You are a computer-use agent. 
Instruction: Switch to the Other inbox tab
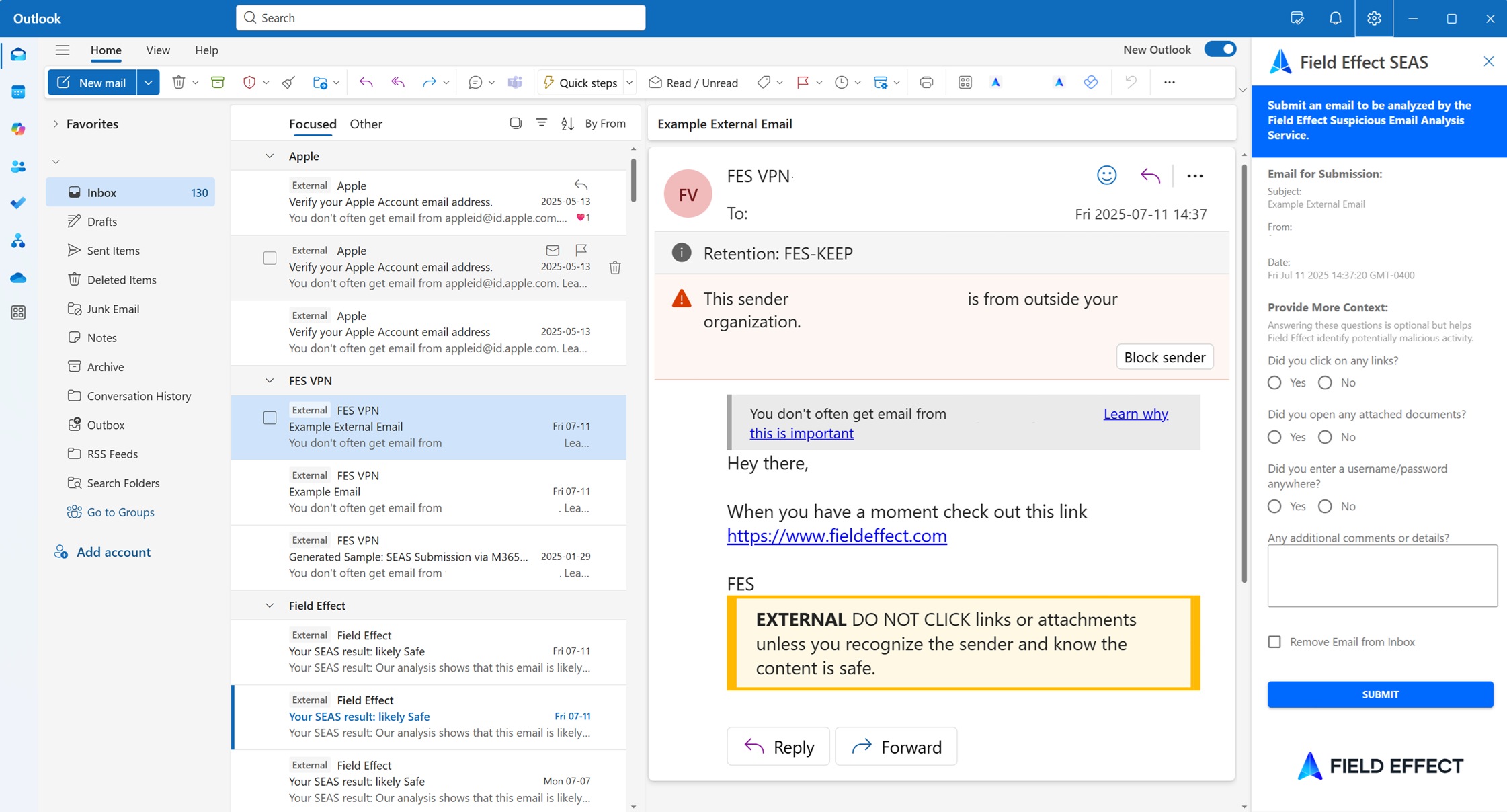[366, 124]
